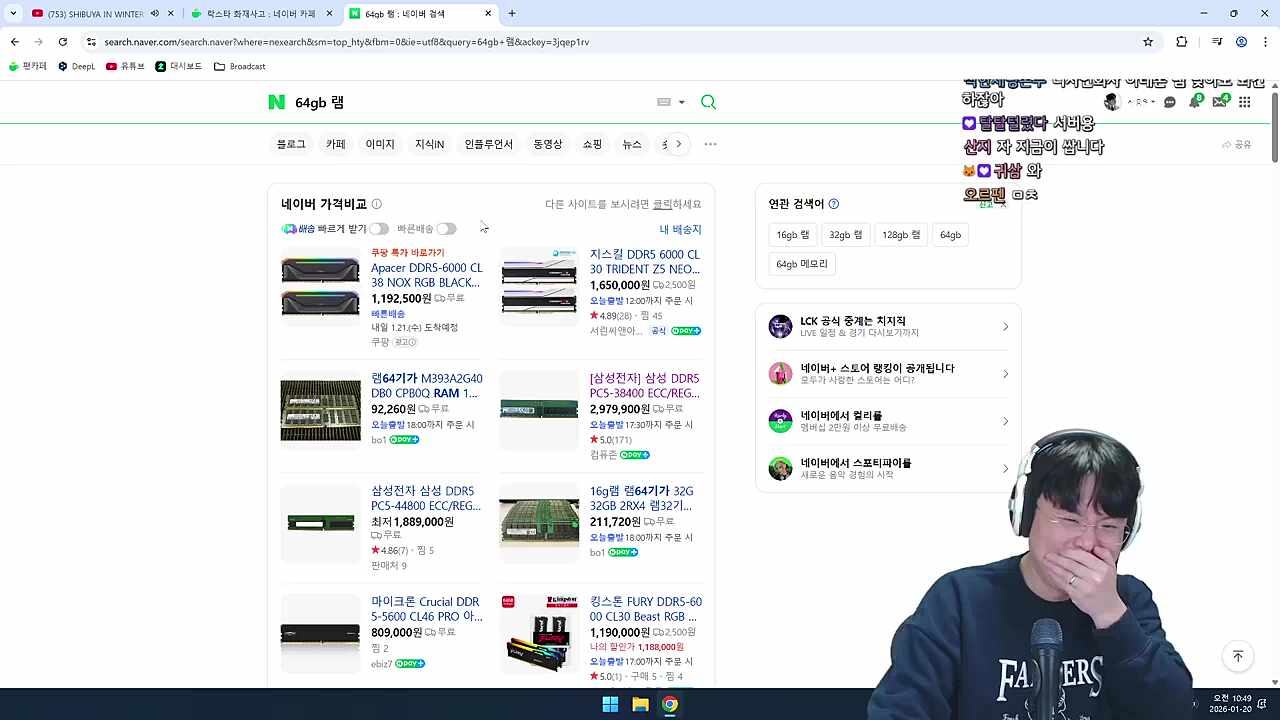Open the three-dot more options in search tabs
The image size is (1280, 720).
click(710, 144)
